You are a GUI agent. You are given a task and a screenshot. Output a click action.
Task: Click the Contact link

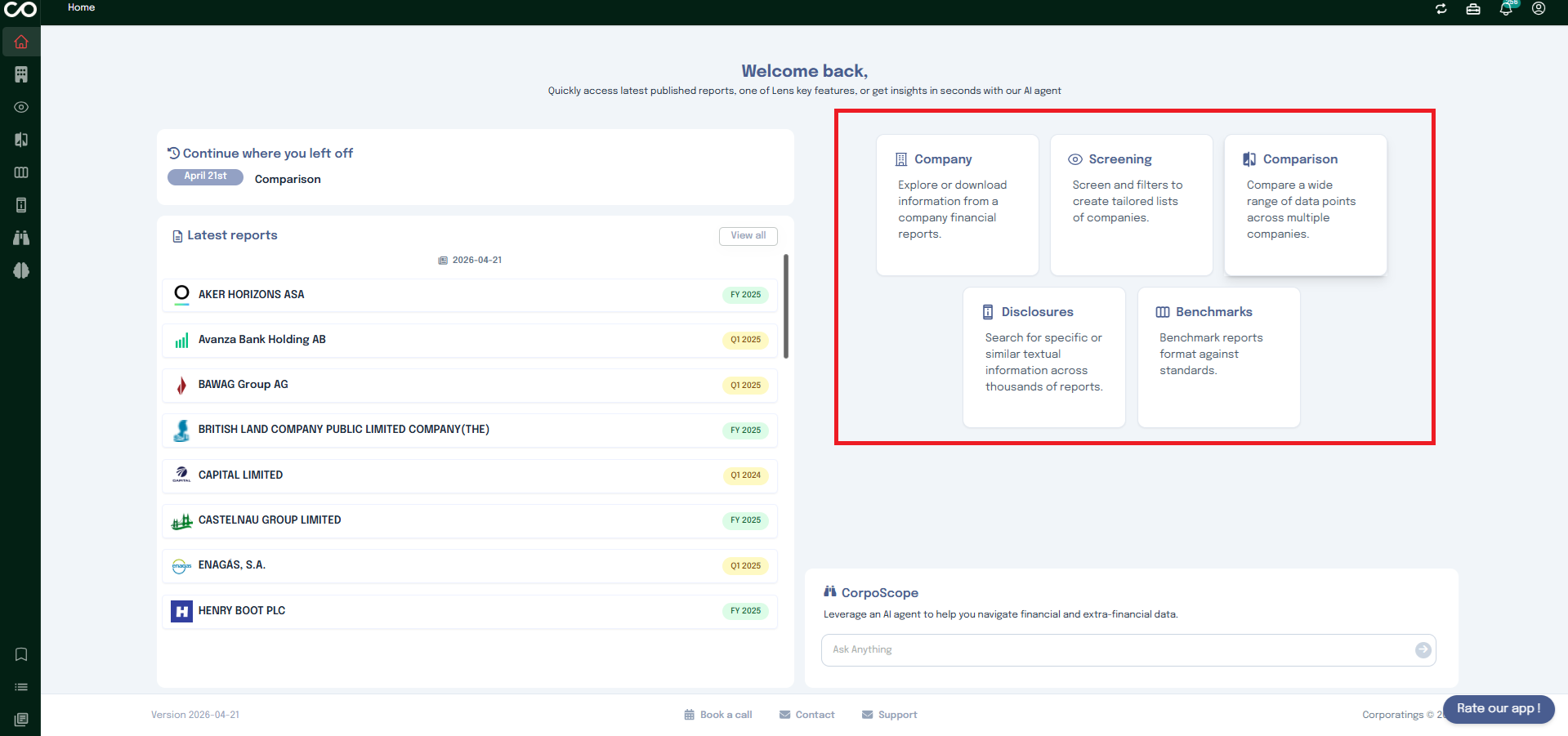pos(807,715)
